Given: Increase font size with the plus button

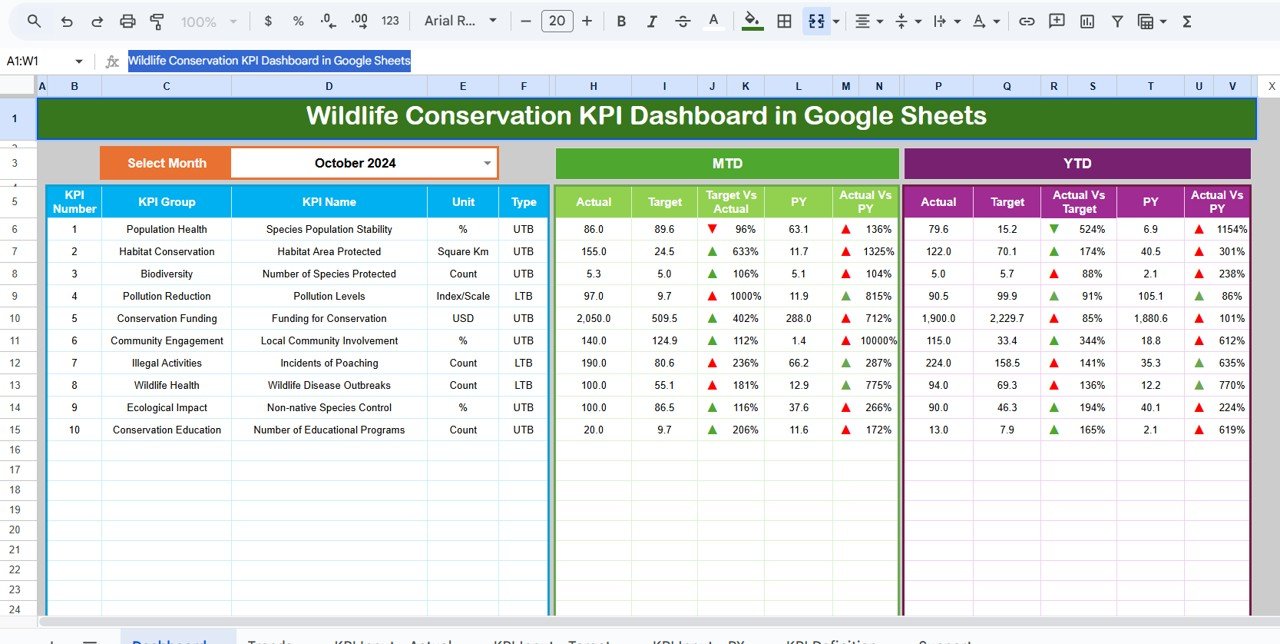Looking at the screenshot, I should pos(587,21).
